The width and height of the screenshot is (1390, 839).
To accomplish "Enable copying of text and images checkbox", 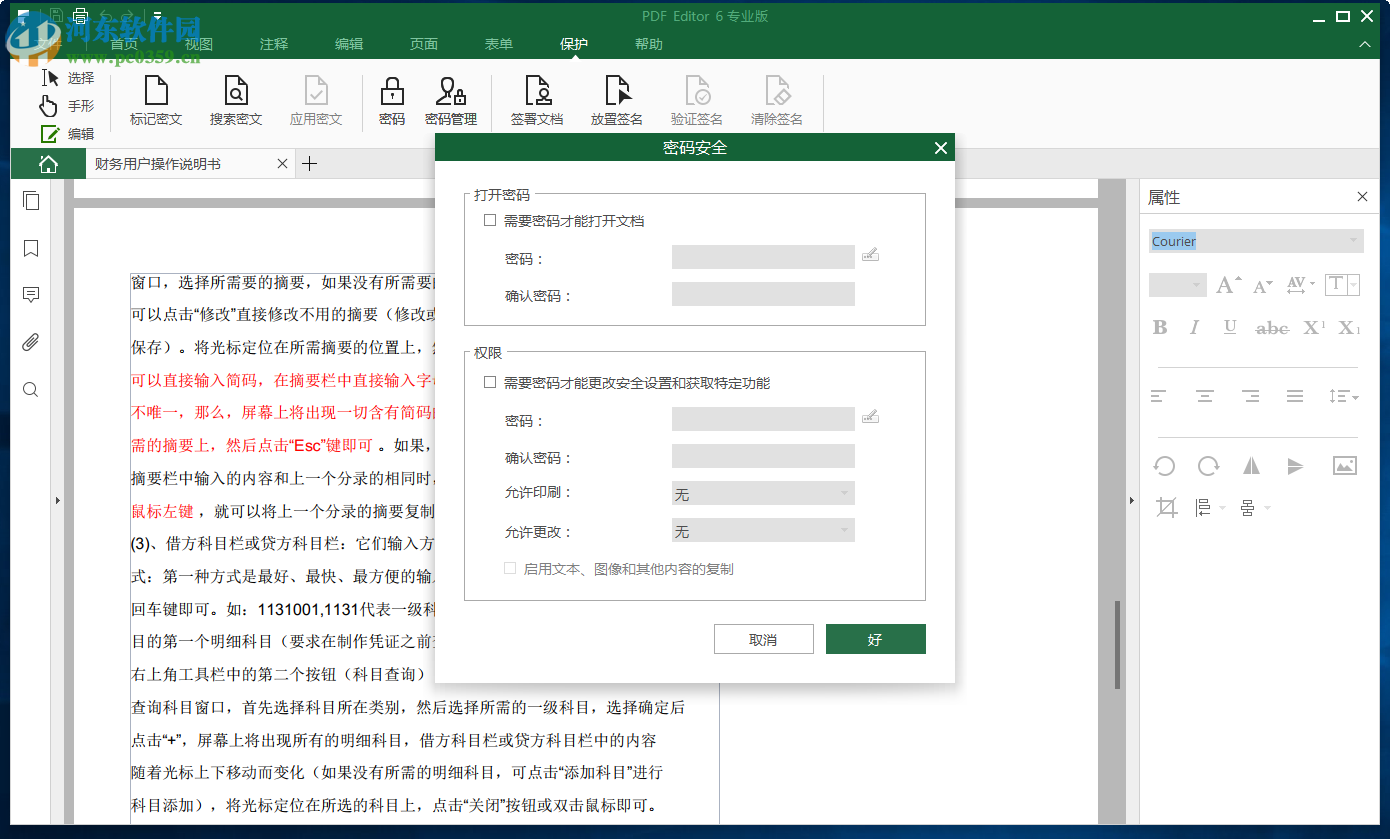I will coord(509,567).
